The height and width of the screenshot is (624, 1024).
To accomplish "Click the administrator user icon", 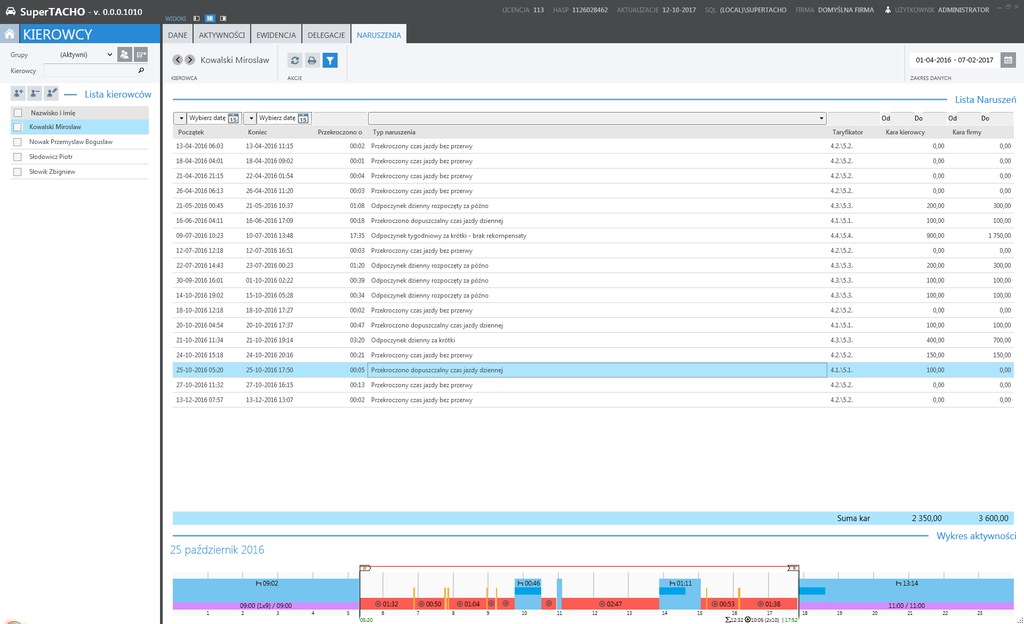I will point(888,10).
